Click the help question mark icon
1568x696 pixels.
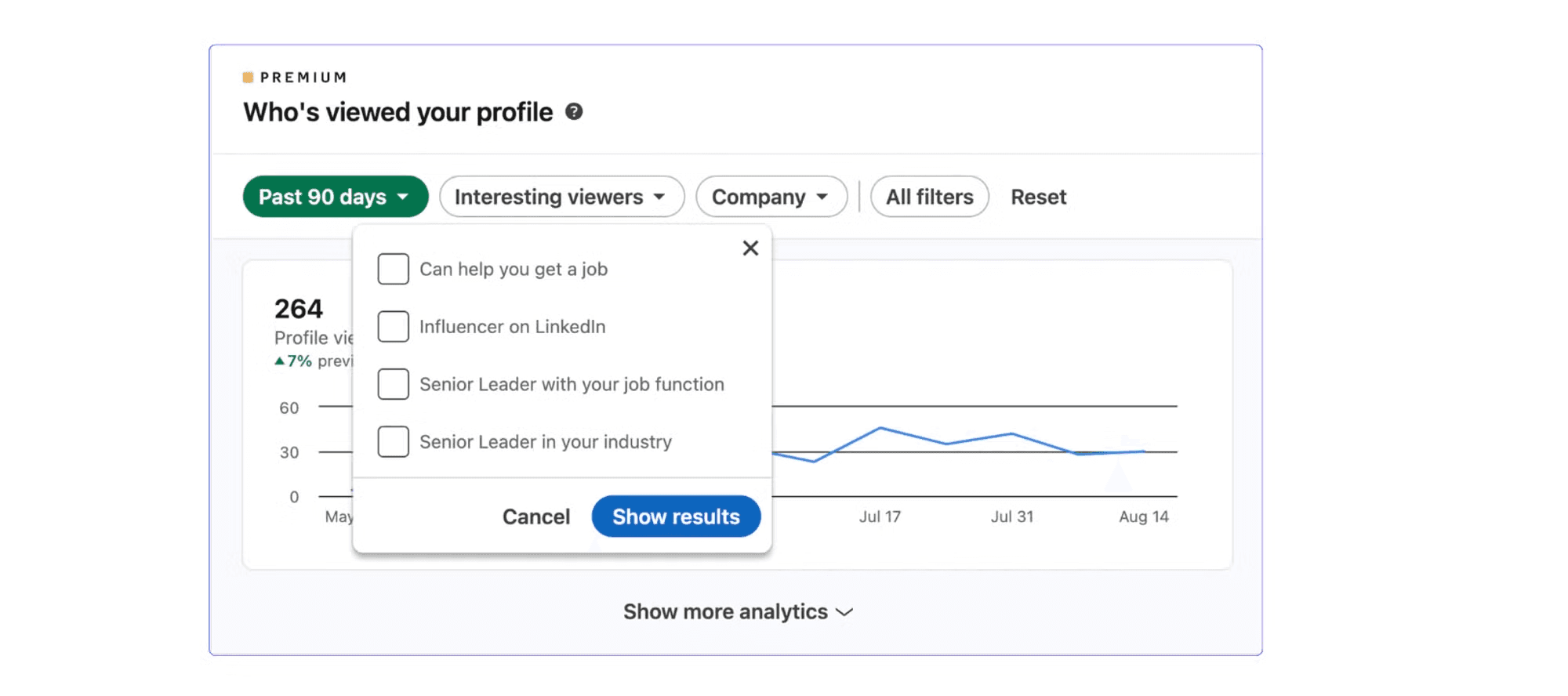point(574,112)
